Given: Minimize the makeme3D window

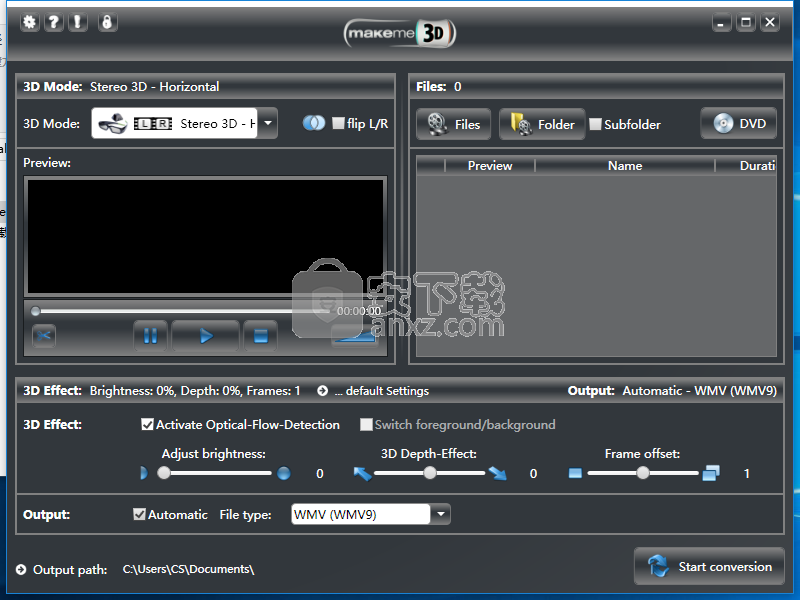Looking at the screenshot, I should 721,22.
